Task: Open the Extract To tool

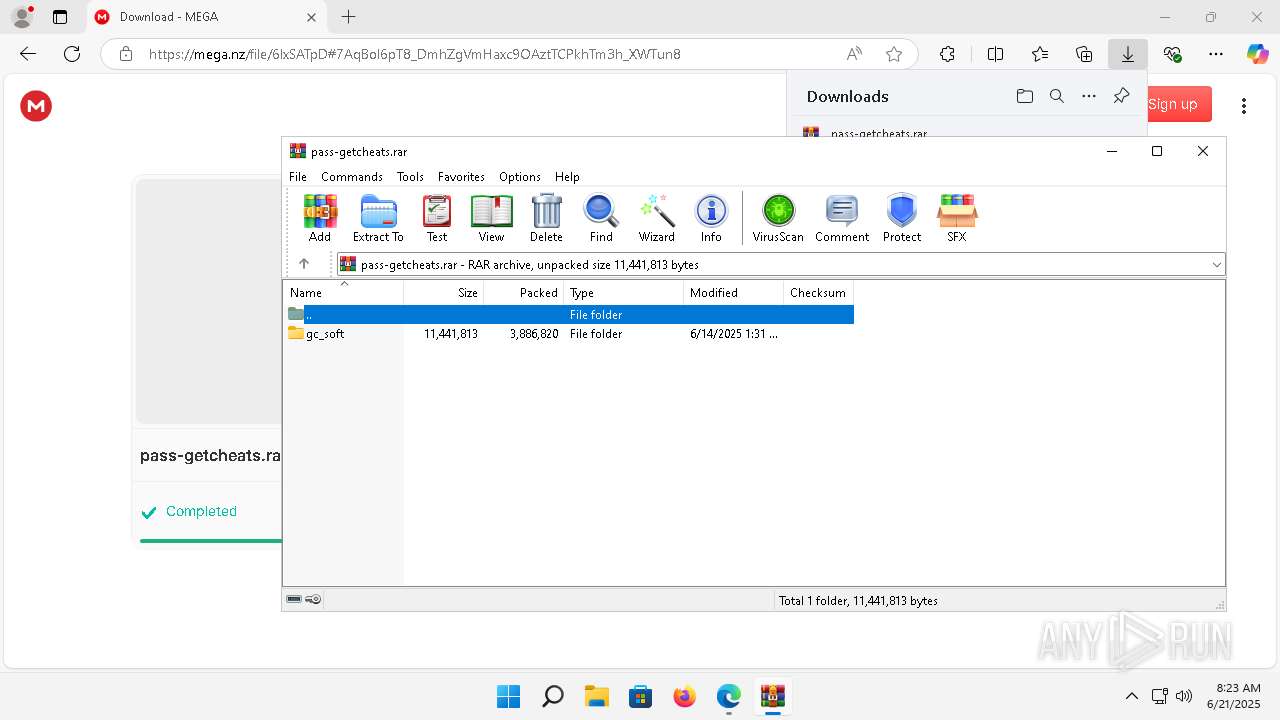Action: [378, 218]
